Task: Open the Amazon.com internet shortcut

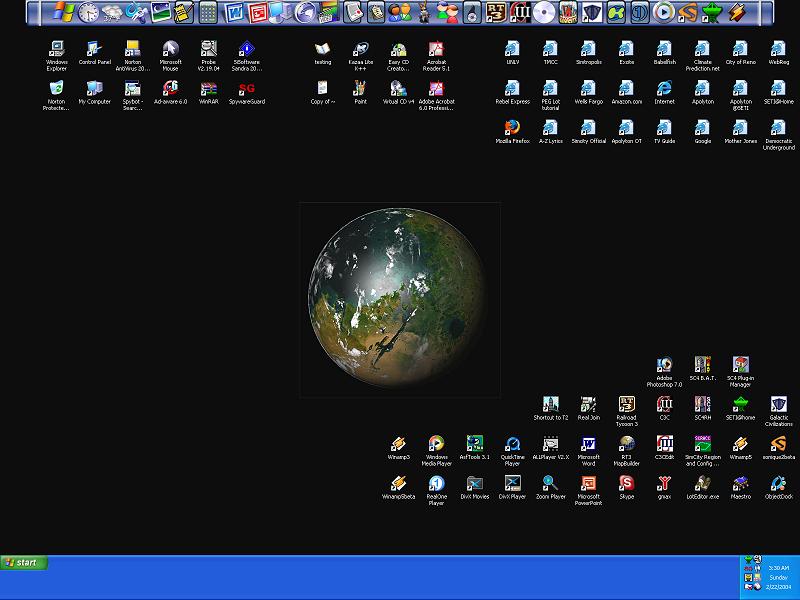Action: coord(626,89)
